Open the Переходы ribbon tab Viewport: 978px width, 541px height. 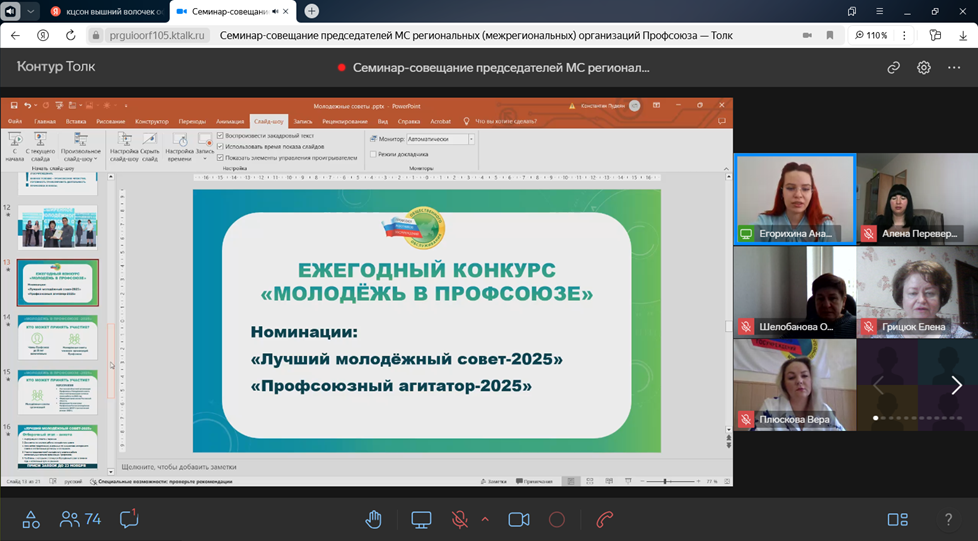[192, 122]
